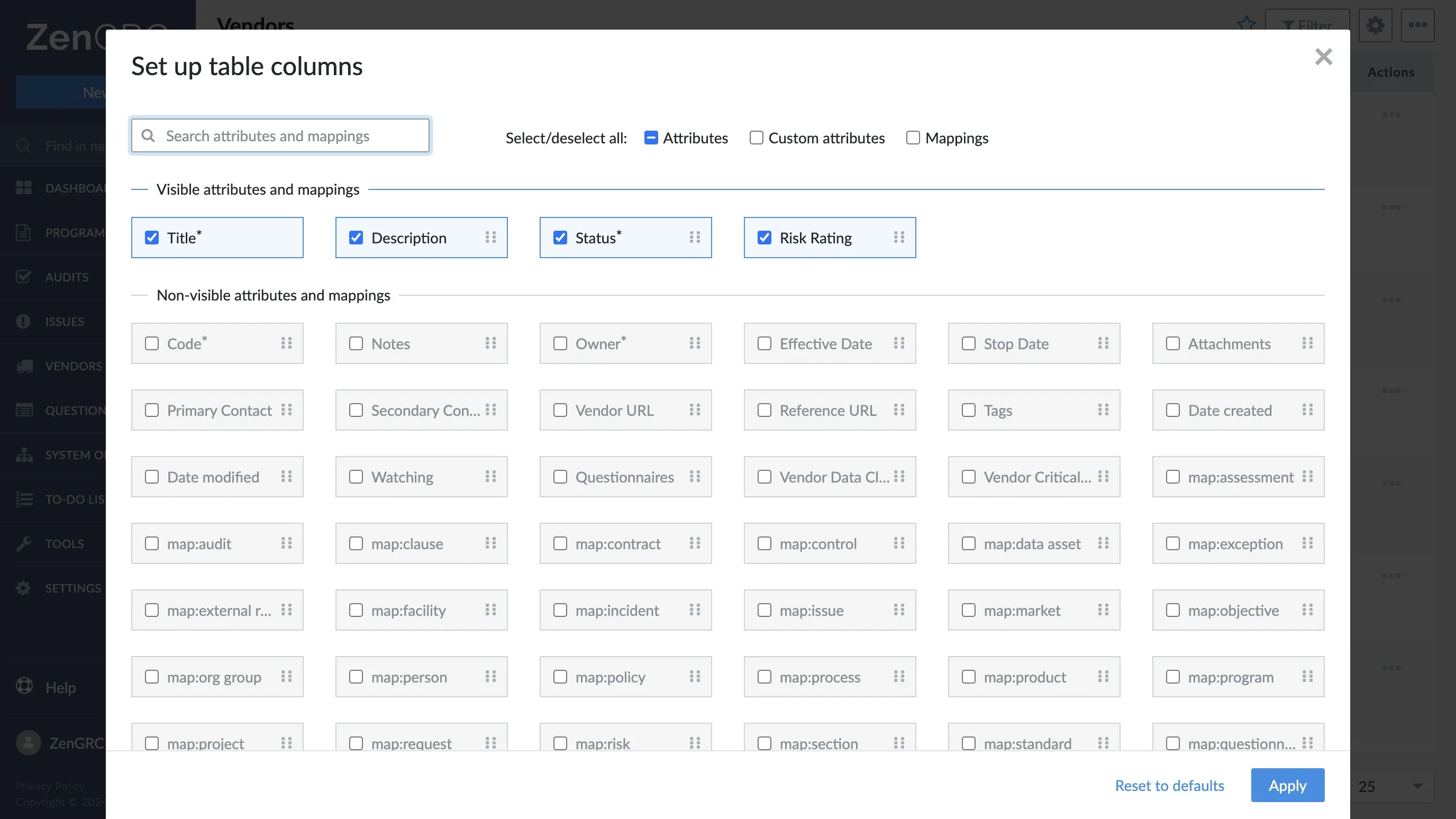
Task: Enable the Vendor URL column checkbox
Action: pos(560,410)
